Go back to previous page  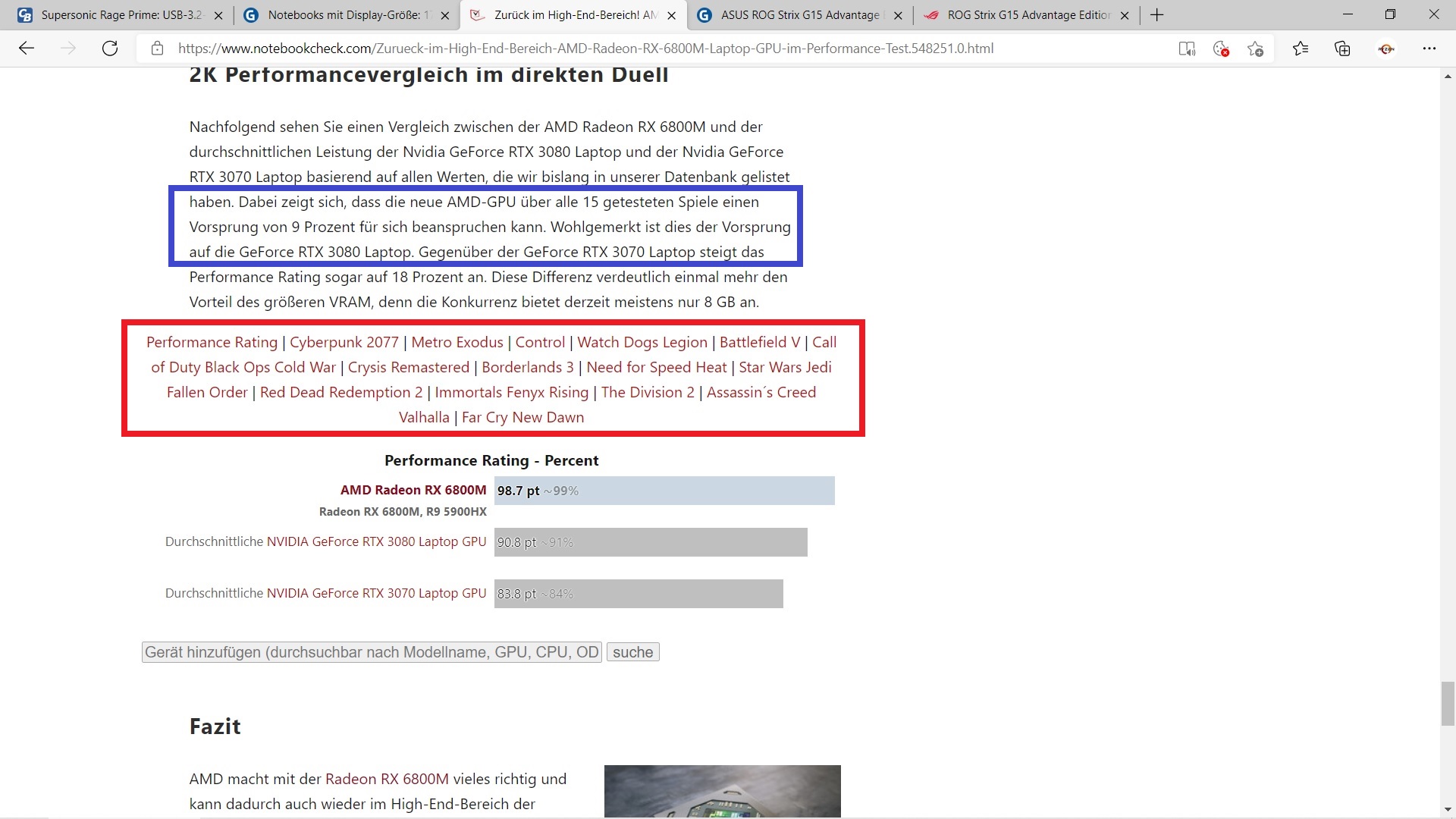click(27, 49)
